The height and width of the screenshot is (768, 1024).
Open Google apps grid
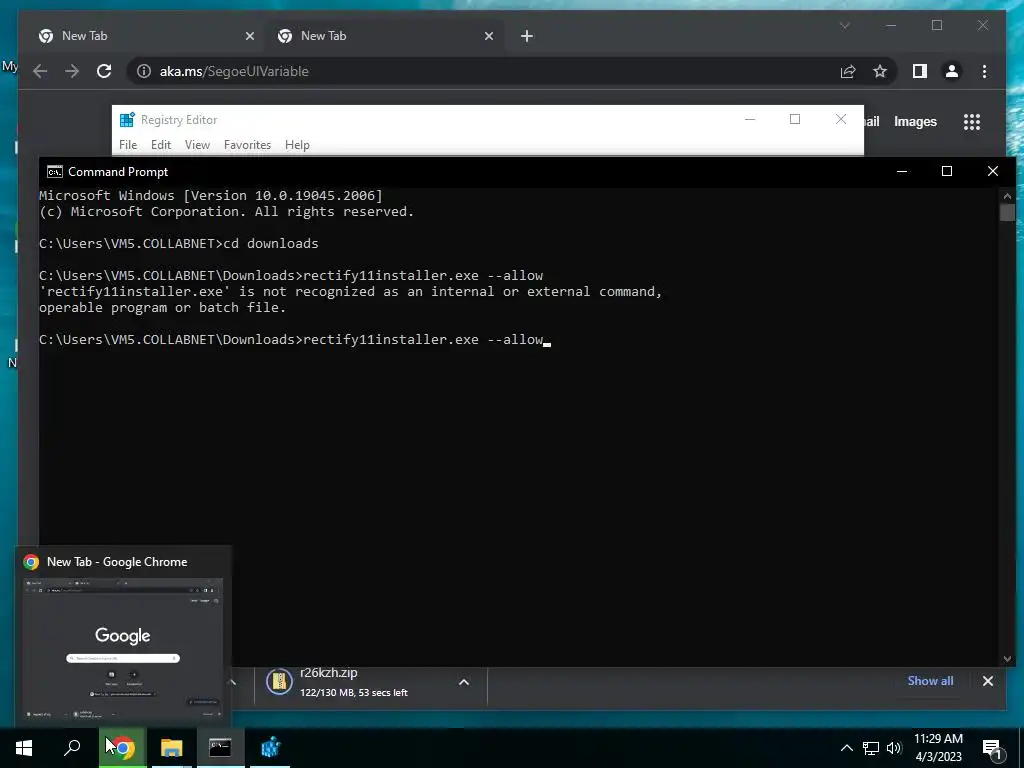[972, 121]
